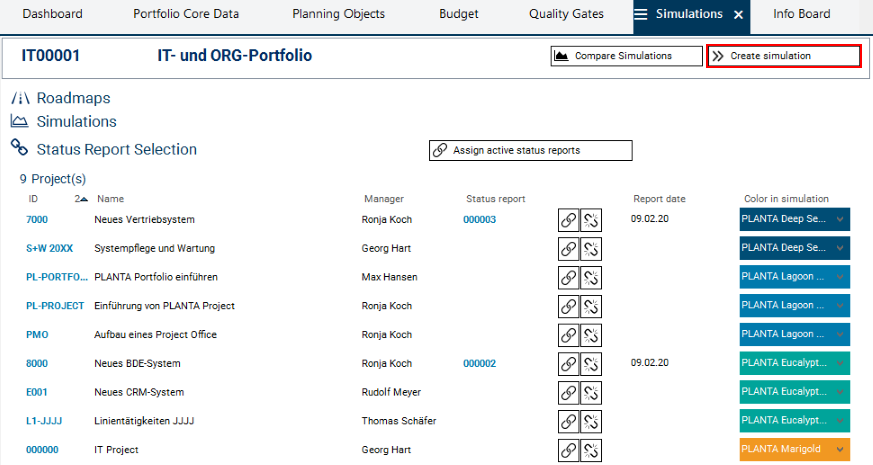
Task: Open color dropdown for PL-PROJECT row
Action: (x=840, y=306)
